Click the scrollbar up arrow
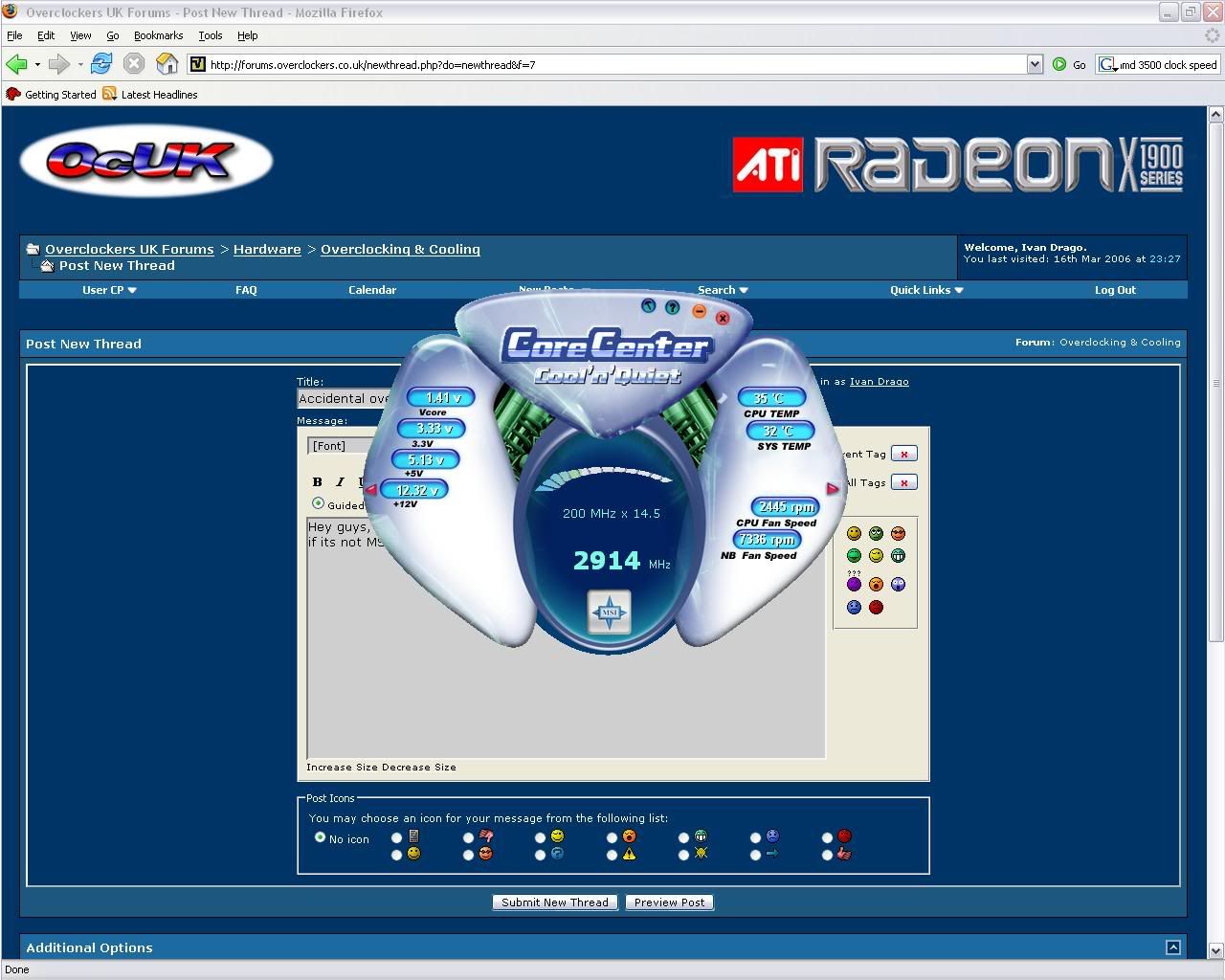The image size is (1225, 980). coord(1215,114)
